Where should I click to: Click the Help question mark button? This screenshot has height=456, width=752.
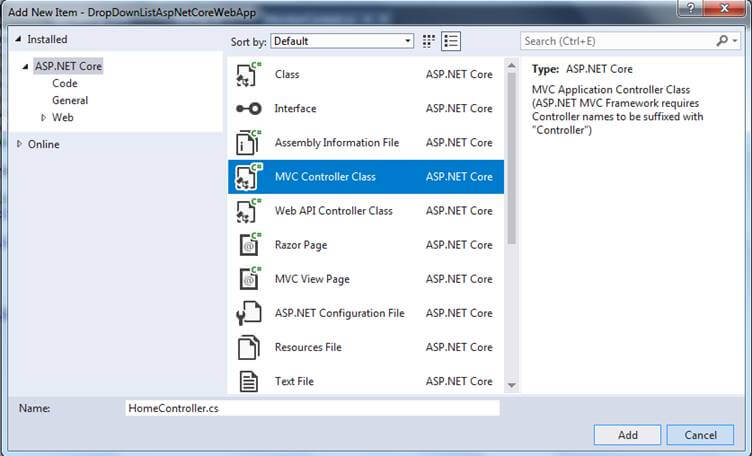[x=691, y=8]
